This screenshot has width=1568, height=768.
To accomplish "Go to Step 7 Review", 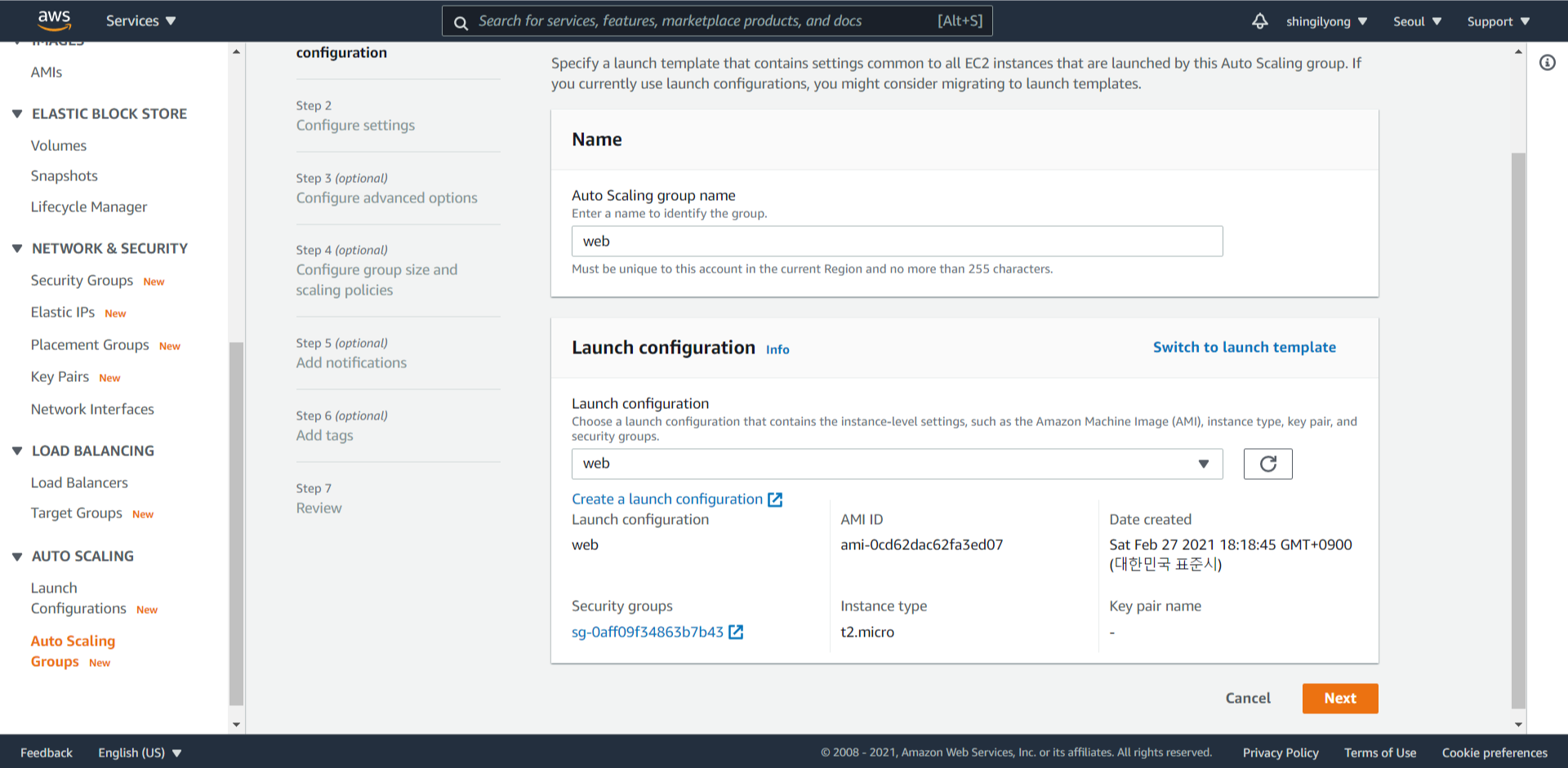I will point(318,508).
